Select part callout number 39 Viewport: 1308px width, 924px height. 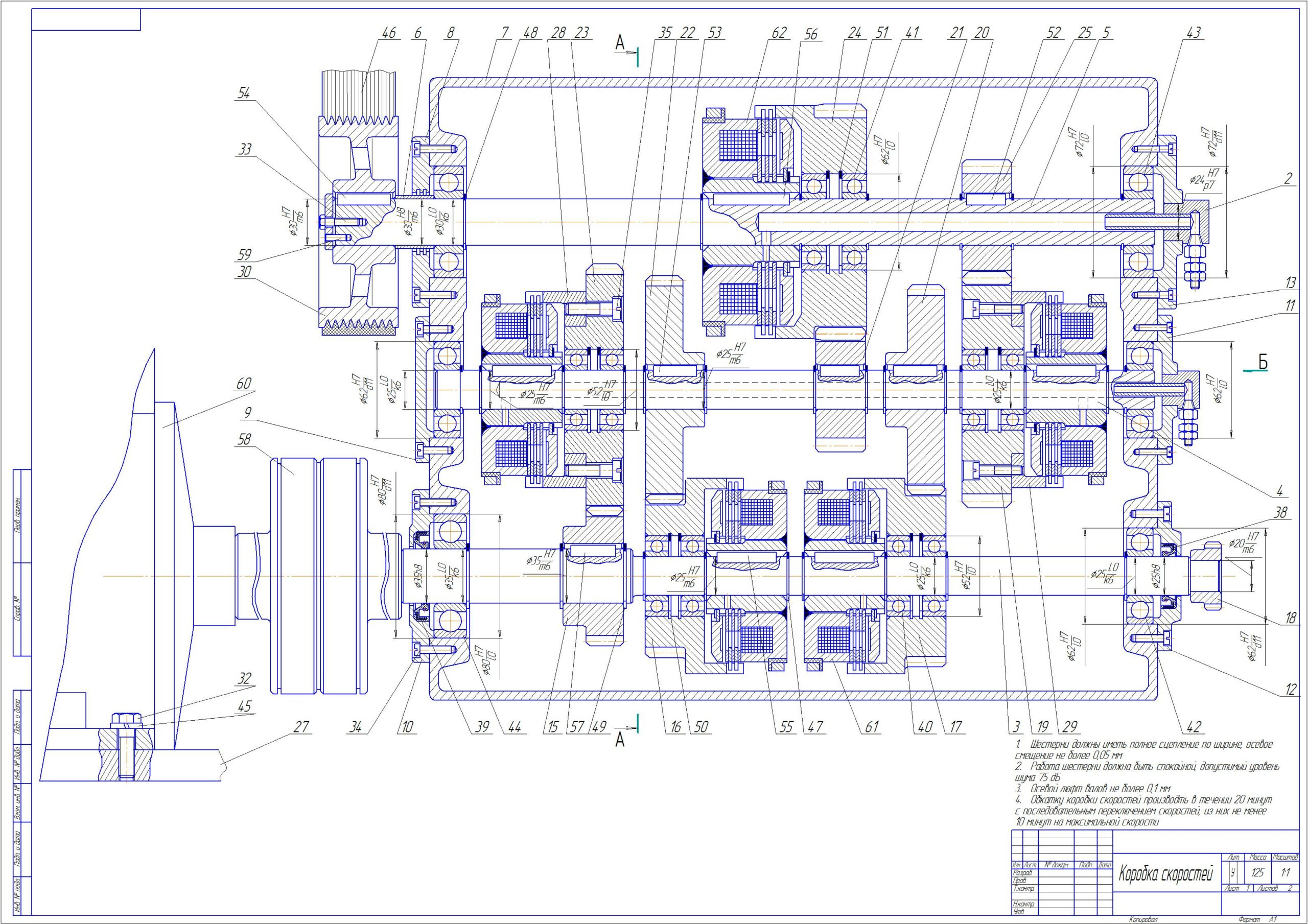coord(482,727)
